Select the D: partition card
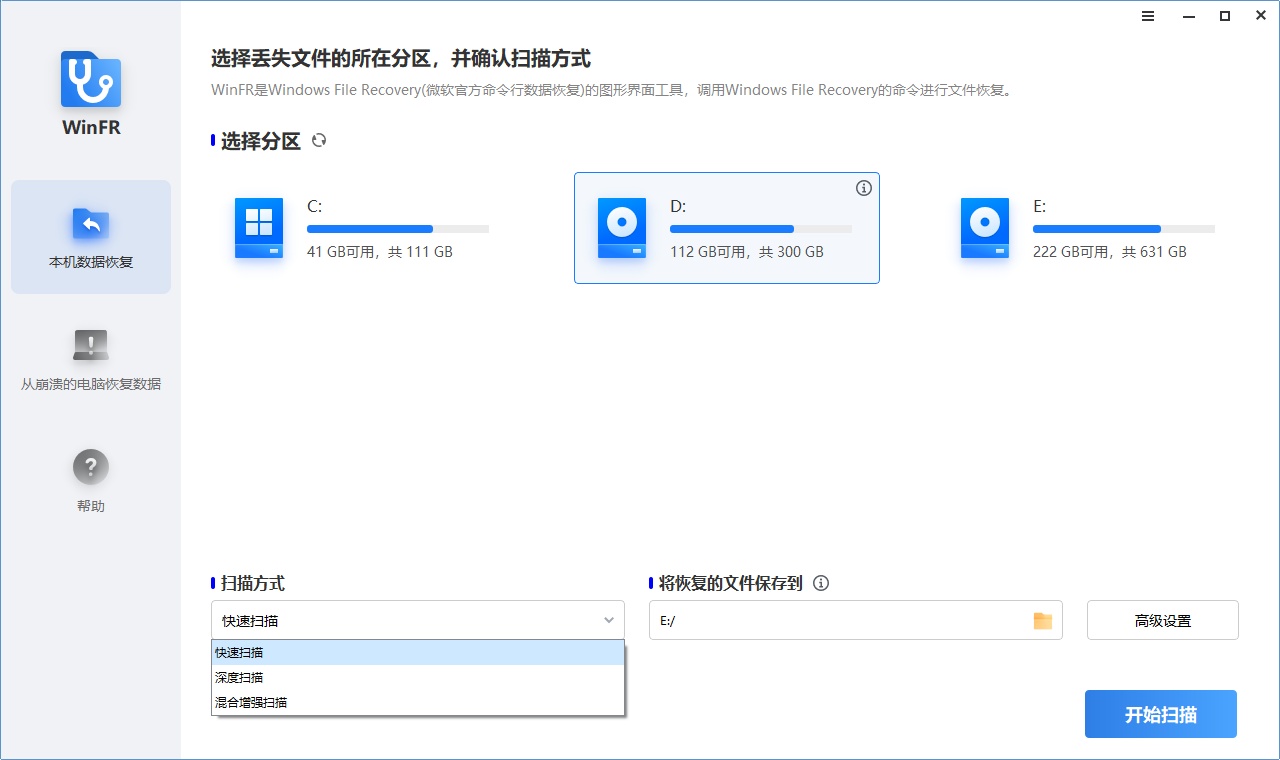The height and width of the screenshot is (760, 1280). (x=727, y=228)
